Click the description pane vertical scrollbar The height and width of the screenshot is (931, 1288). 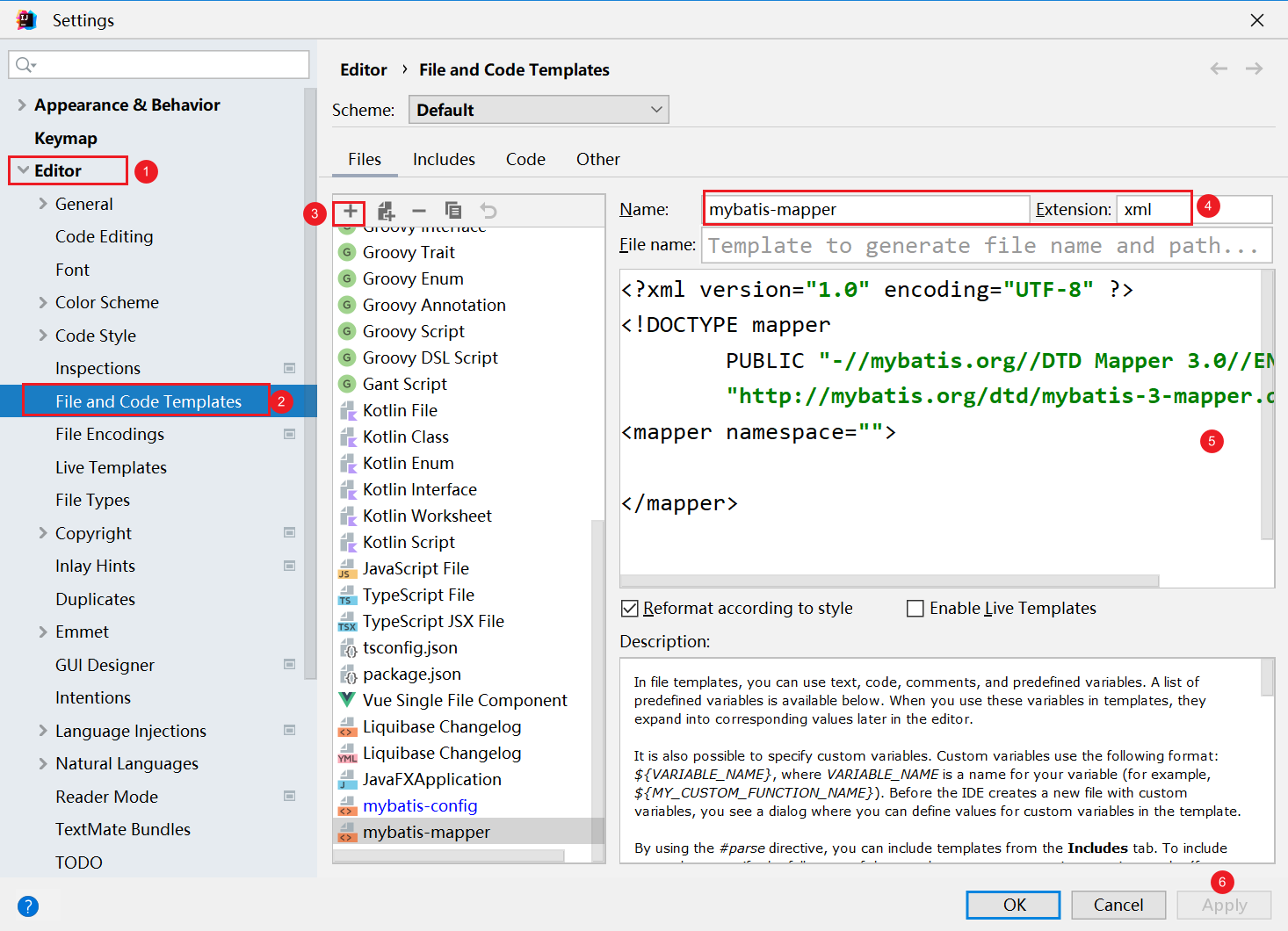pyautogui.click(x=1267, y=677)
